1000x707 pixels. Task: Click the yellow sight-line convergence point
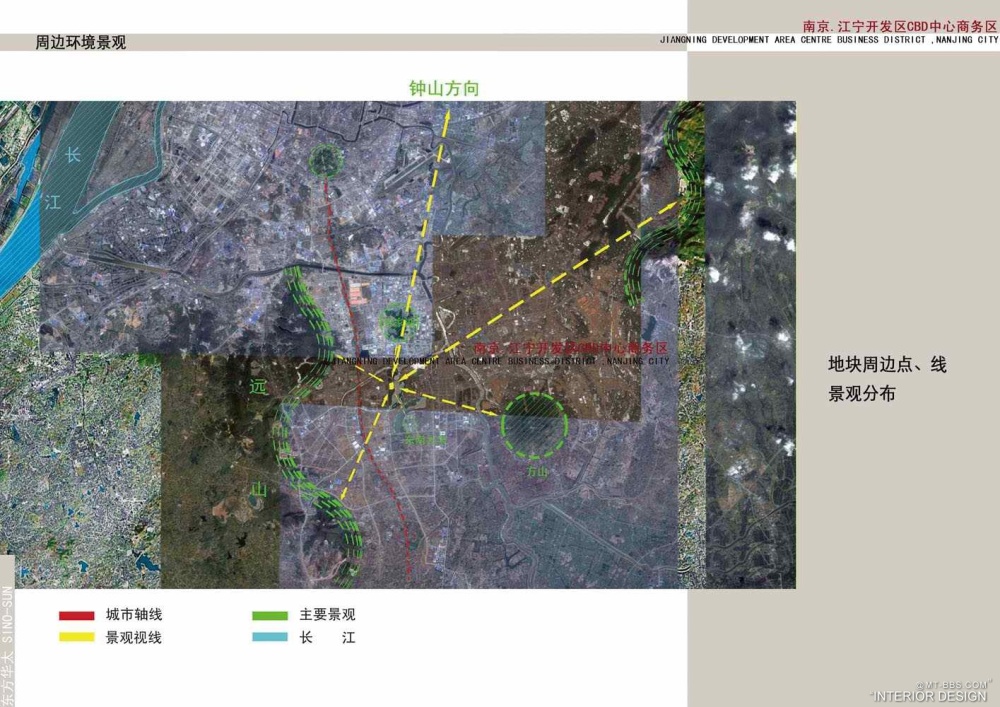pyautogui.click(x=394, y=385)
